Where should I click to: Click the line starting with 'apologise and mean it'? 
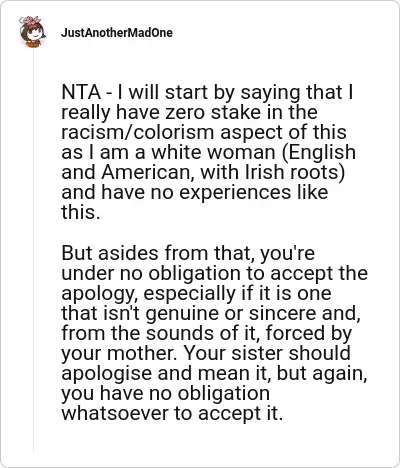[214, 373]
